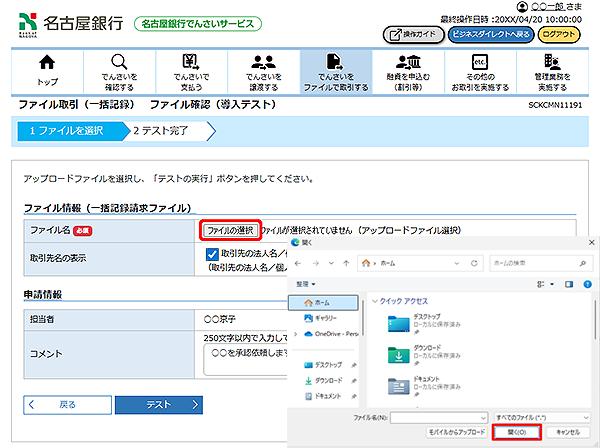Image resolution: width=600 pixels, height=448 pixels.
Task: Open でんさいを確認する magnifier menu
Action: [x=119, y=69]
